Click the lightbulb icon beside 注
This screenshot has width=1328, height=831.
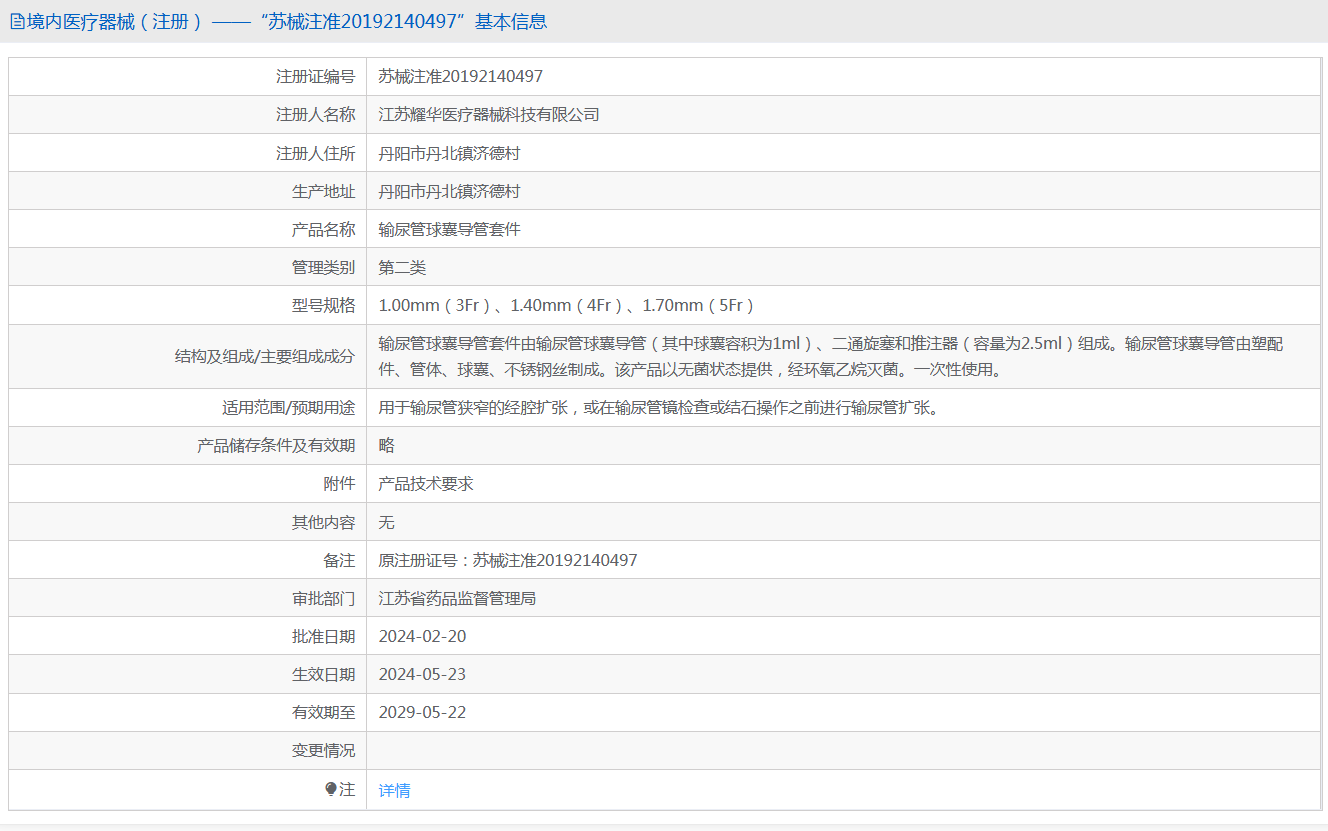(x=331, y=790)
